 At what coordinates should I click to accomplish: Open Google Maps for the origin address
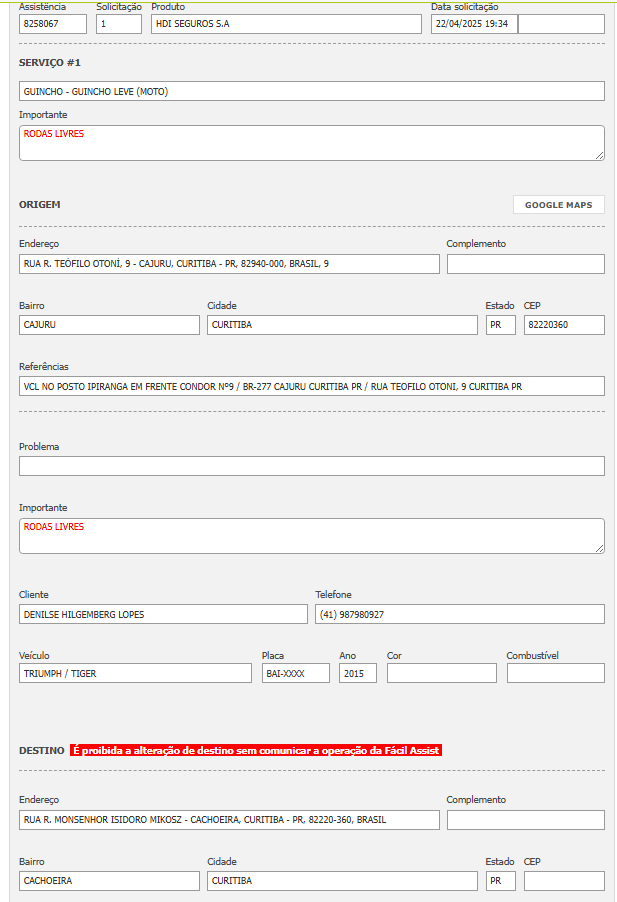(x=558, y=205)
